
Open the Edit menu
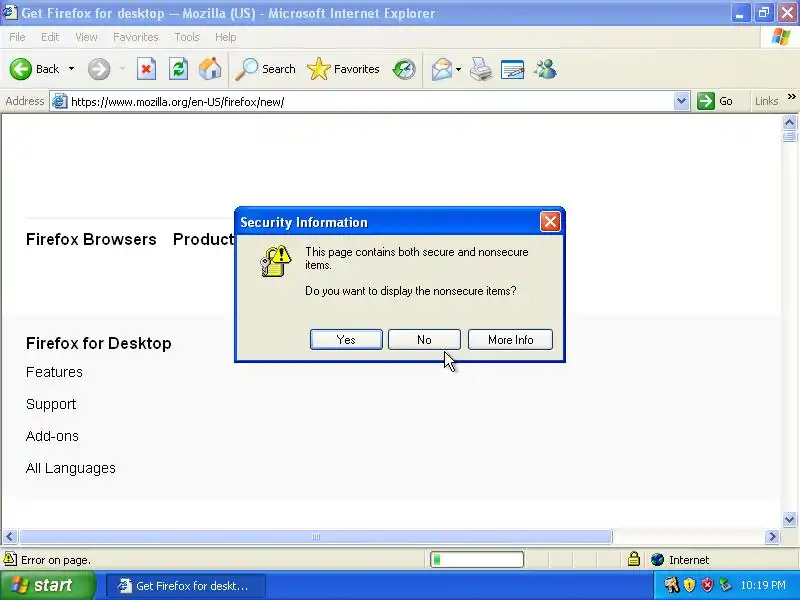(50, 37)
